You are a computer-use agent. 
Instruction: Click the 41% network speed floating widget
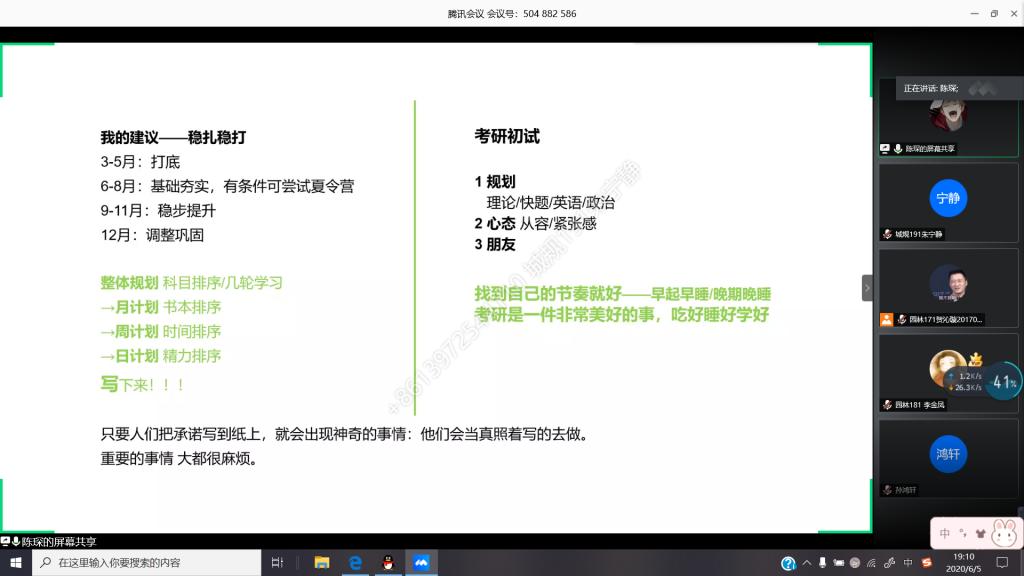click(x=1004, y=382)
